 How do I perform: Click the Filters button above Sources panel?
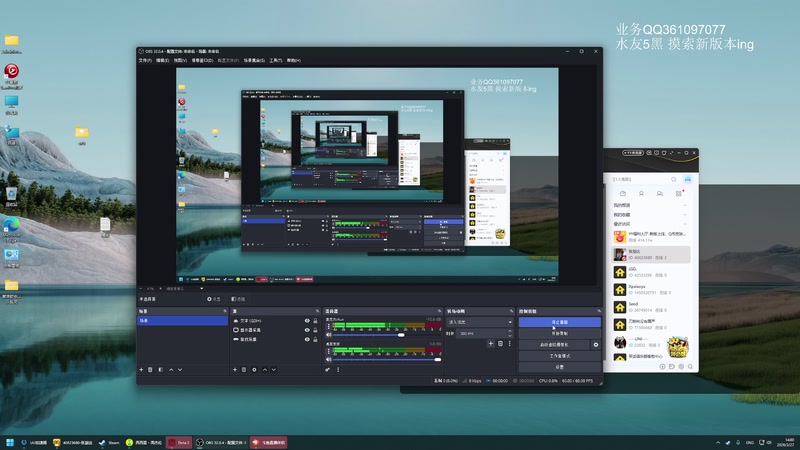click(x=238, y=299)
